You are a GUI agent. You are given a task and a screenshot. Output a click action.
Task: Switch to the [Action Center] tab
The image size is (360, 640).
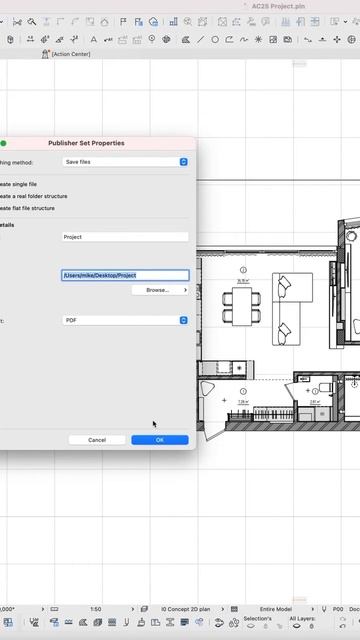pyautogui.click(x=71, y=54)
